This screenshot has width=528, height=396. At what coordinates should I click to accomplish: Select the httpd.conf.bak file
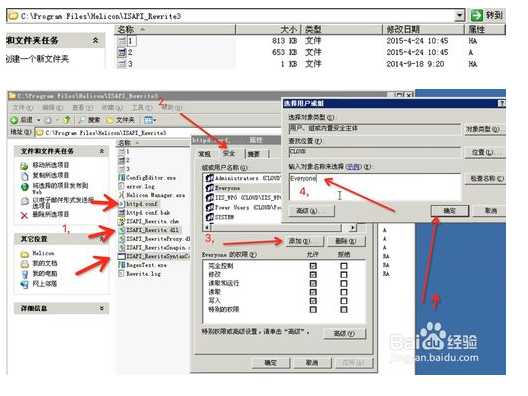point(144,212)
